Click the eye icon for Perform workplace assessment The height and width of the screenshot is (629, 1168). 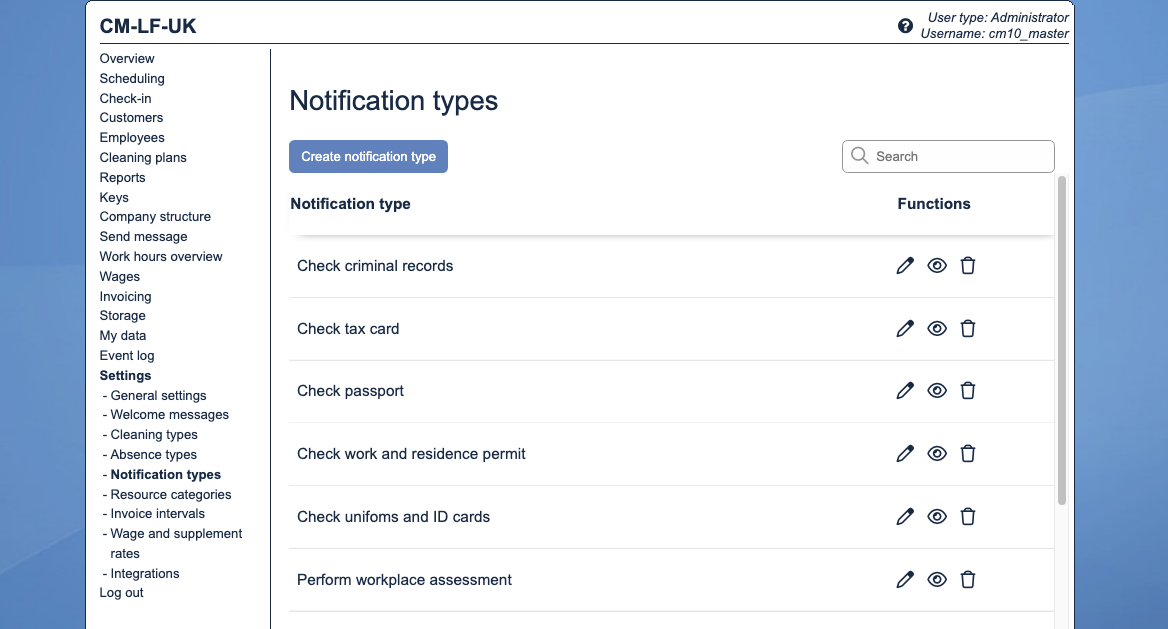pyautogui.click(x=937, y=579)
